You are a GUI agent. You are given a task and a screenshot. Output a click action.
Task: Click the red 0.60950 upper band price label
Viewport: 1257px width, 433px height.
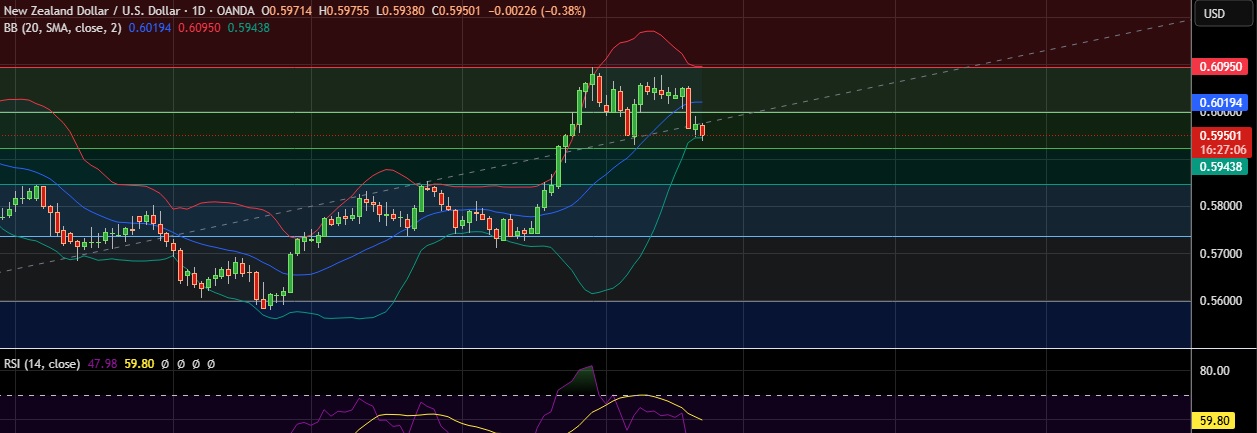point(1219,67)
